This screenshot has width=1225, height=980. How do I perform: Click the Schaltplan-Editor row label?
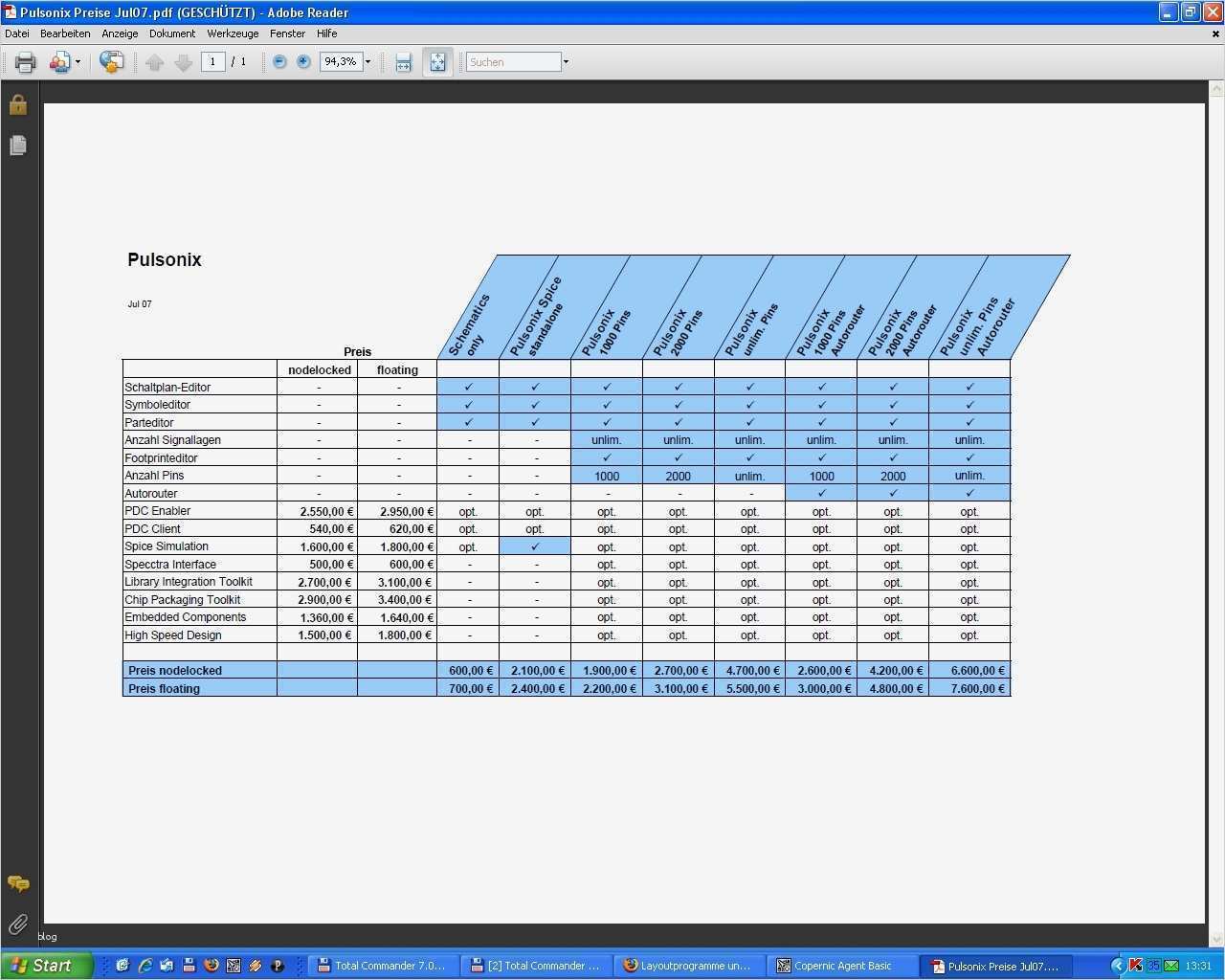[x=167, y=388]
